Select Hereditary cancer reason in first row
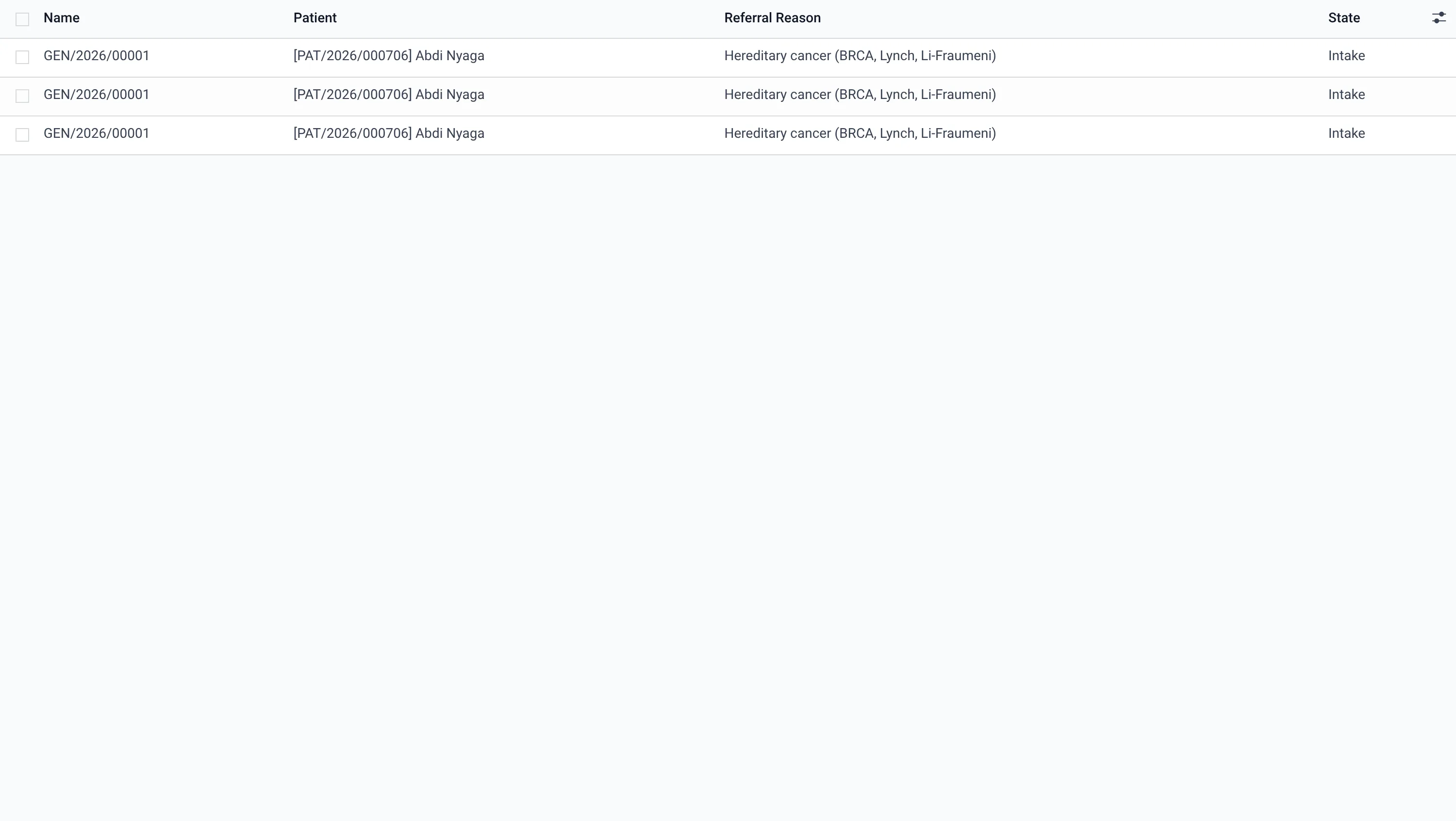Screen dimensions: 1456x821 [860, 56]
